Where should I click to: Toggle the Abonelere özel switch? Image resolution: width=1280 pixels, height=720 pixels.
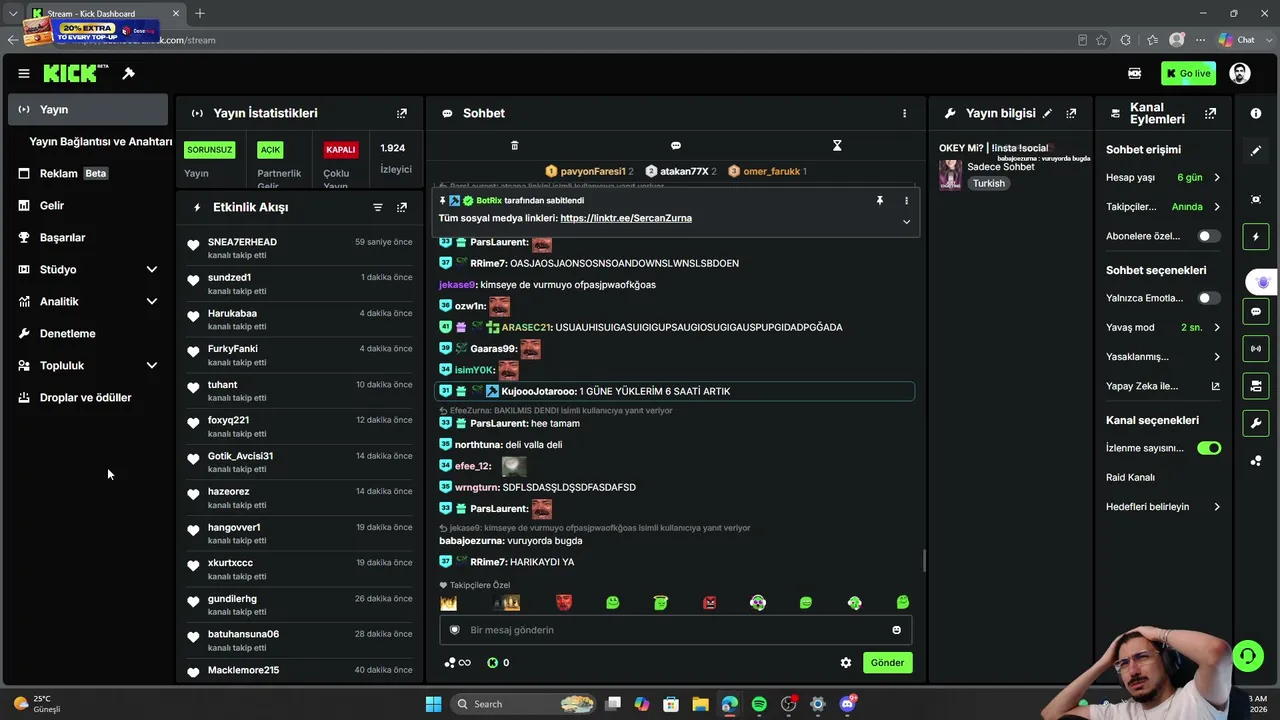(1209, 236)
